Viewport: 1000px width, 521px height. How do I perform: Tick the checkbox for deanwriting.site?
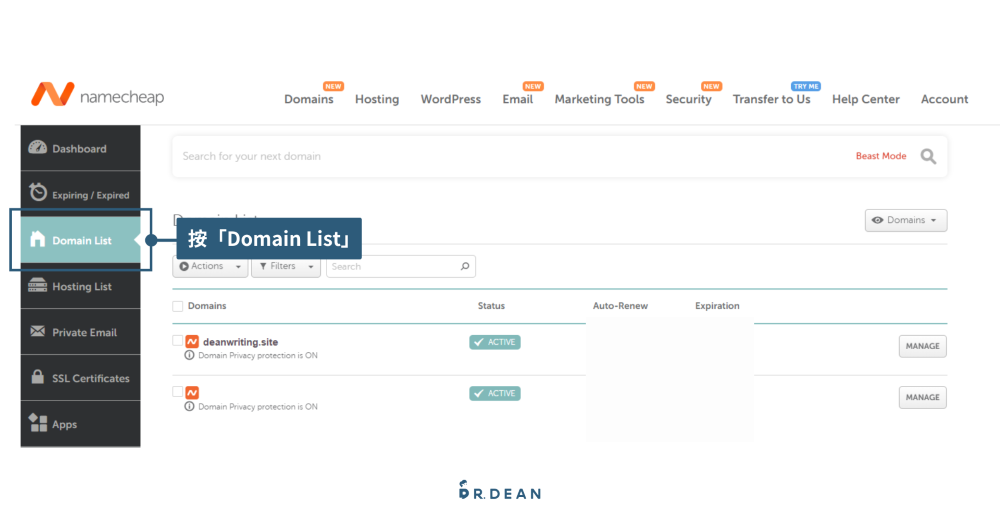(178, 341)
